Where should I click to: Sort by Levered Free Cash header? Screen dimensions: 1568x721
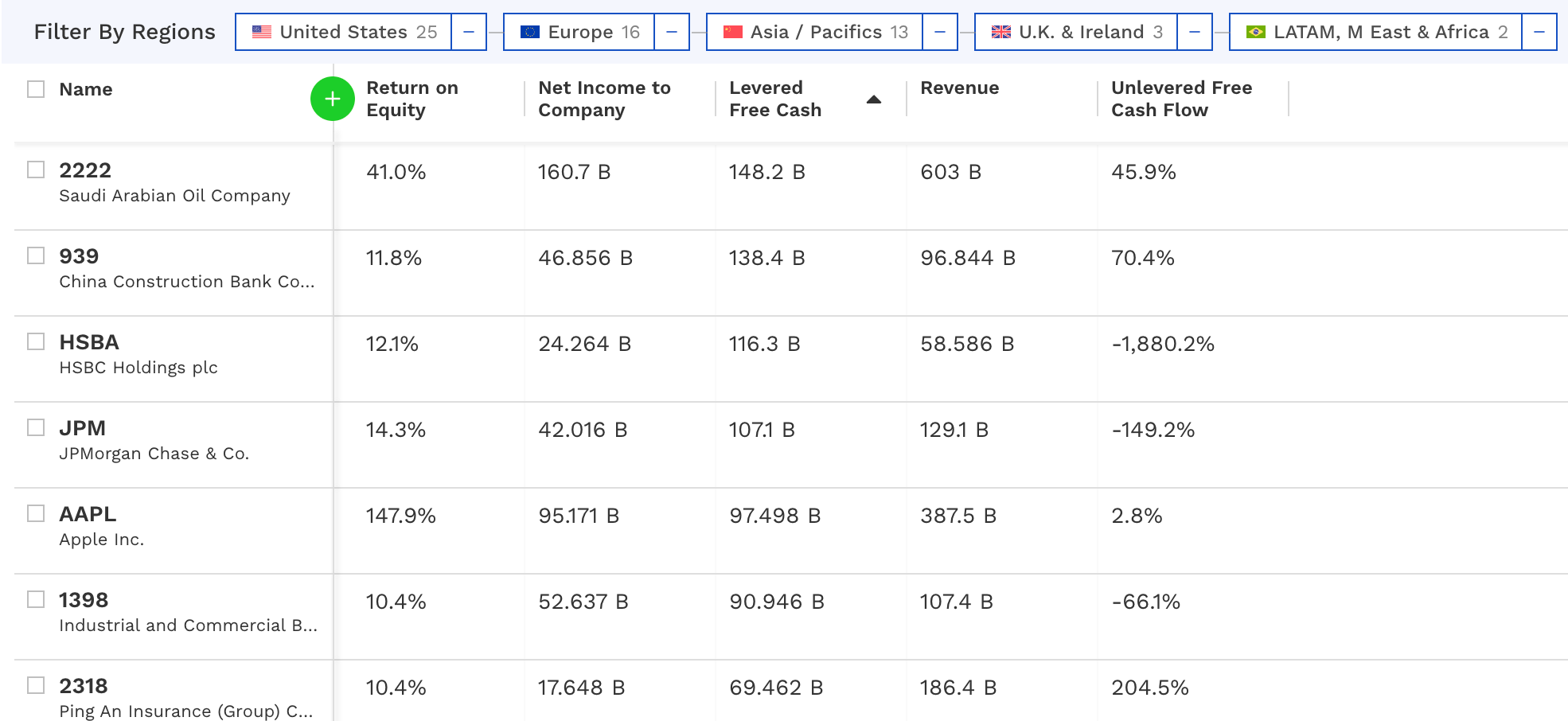(775, 99)
